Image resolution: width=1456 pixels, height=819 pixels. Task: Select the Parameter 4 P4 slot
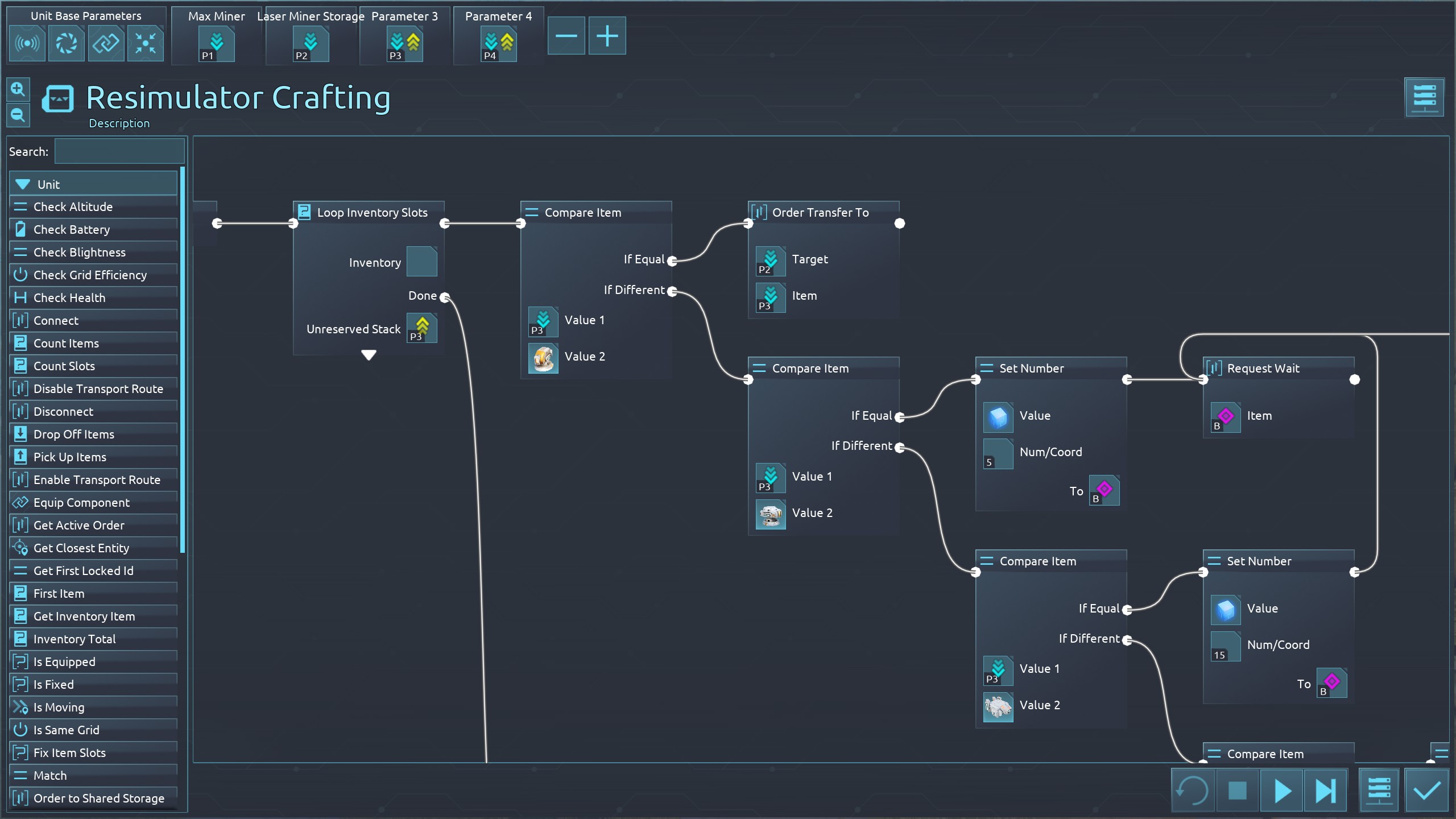[498, 44]
